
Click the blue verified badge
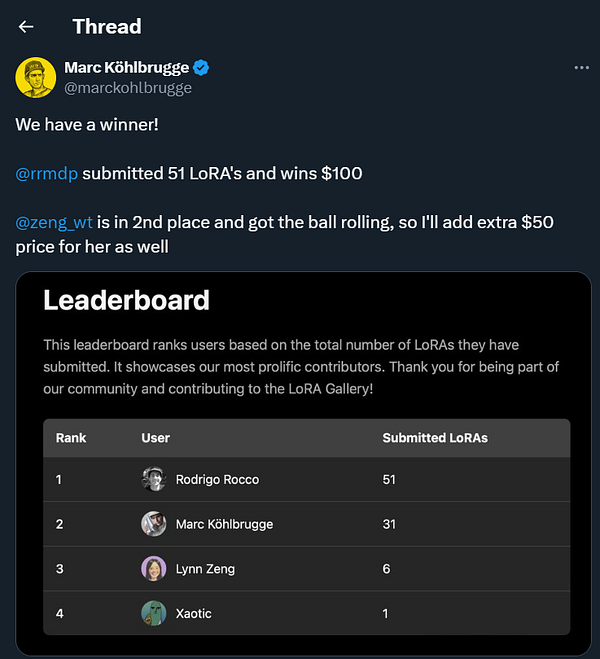(201, 68)
